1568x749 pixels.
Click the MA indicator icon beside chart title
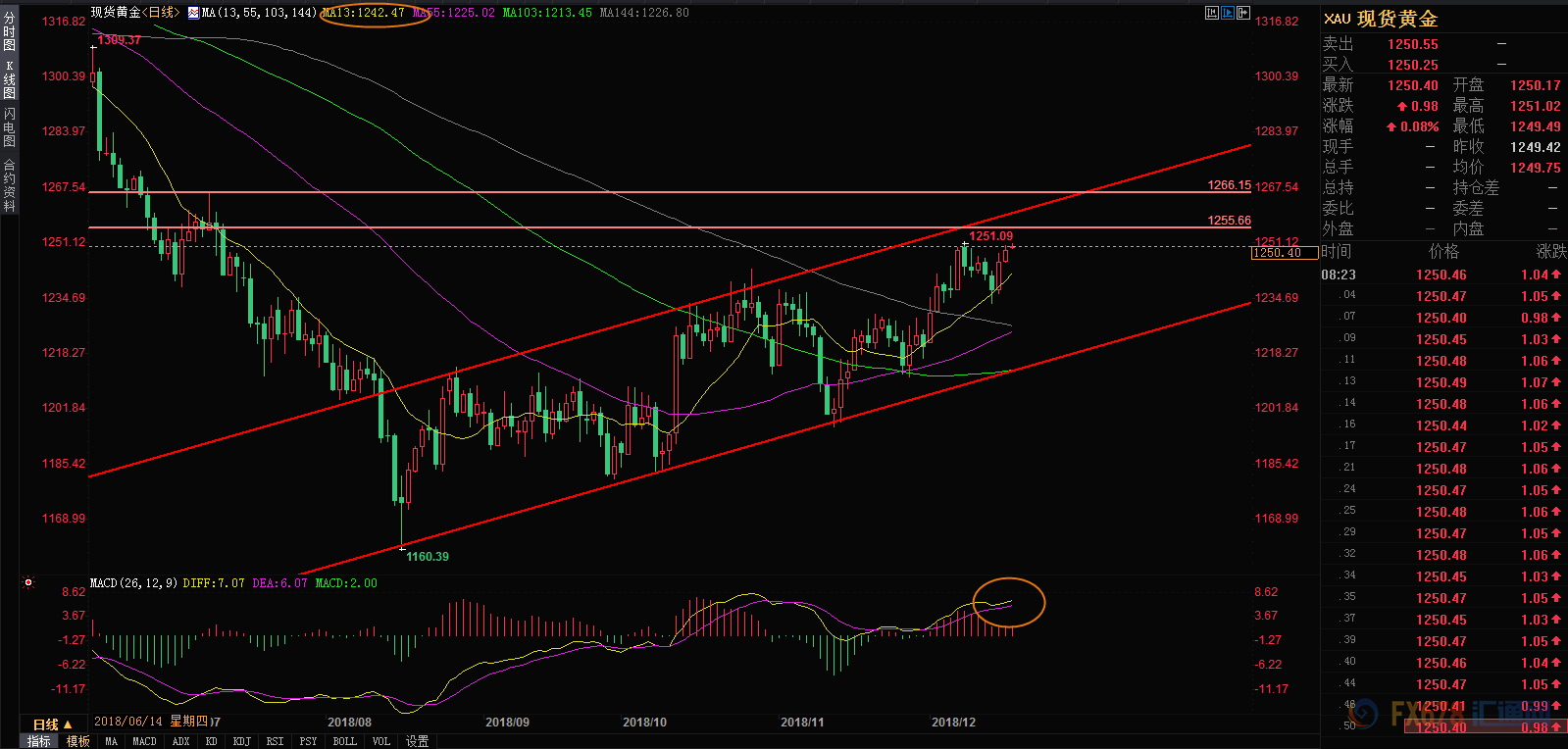coord(193,13)
